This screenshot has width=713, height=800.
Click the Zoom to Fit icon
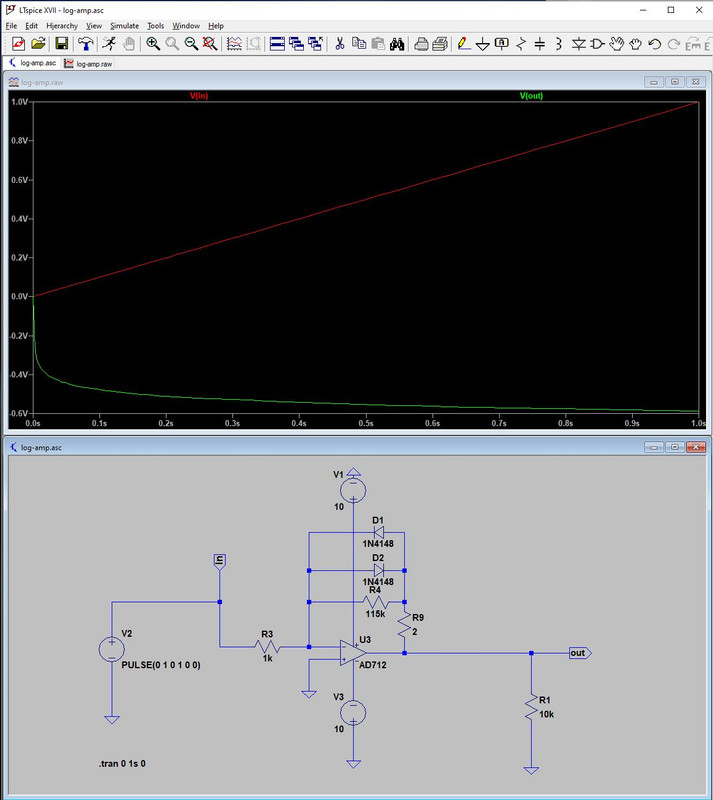[210, 44]
